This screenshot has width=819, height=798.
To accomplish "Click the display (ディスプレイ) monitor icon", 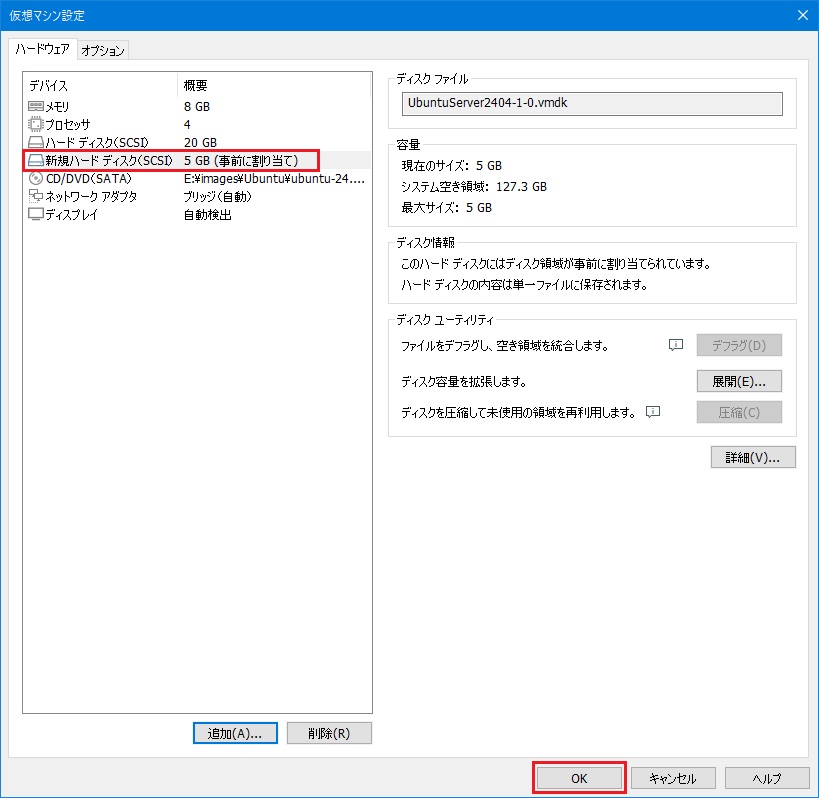I will pos(36,214).
